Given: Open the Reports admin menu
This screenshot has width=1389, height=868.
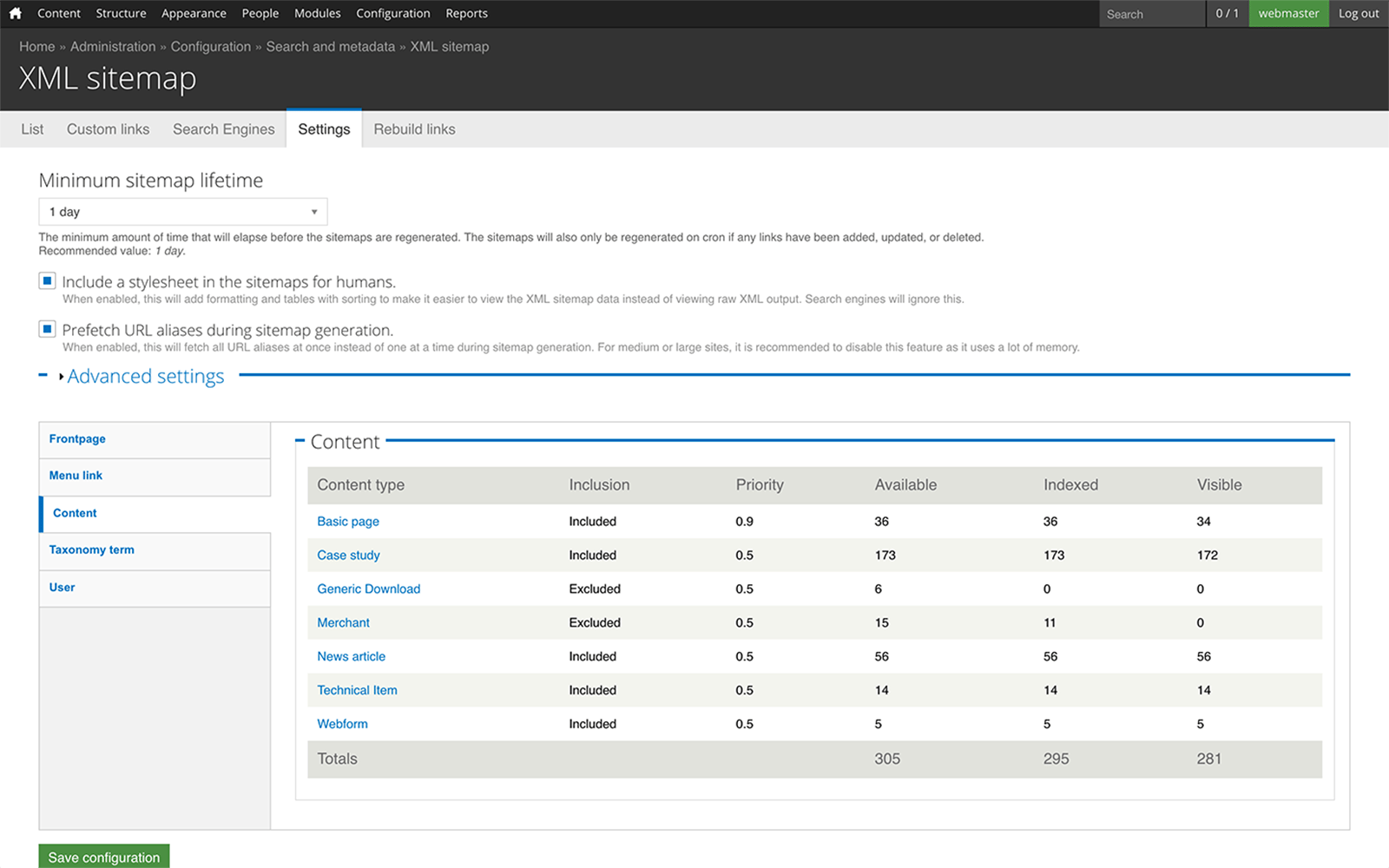Looking at the screenshot, I should pyautogui.click(x=467, y=13).
